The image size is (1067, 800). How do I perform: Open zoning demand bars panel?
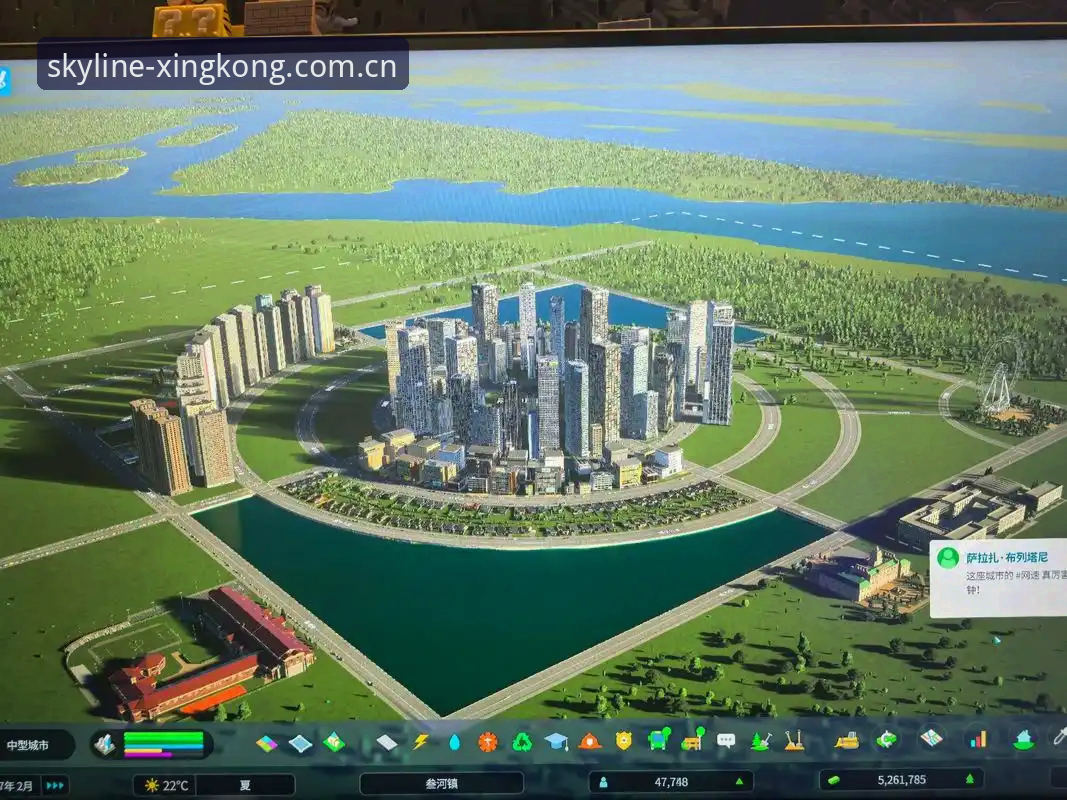click(x=163, y=744)
